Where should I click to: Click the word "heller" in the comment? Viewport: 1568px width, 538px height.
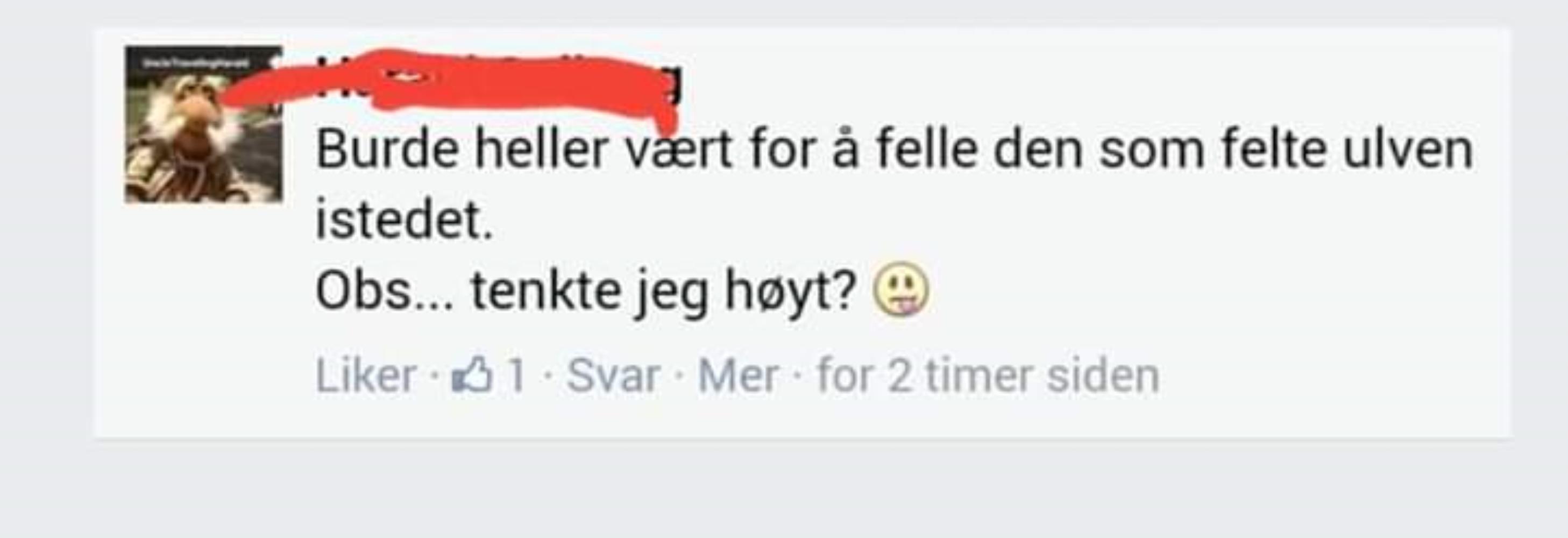541,150
